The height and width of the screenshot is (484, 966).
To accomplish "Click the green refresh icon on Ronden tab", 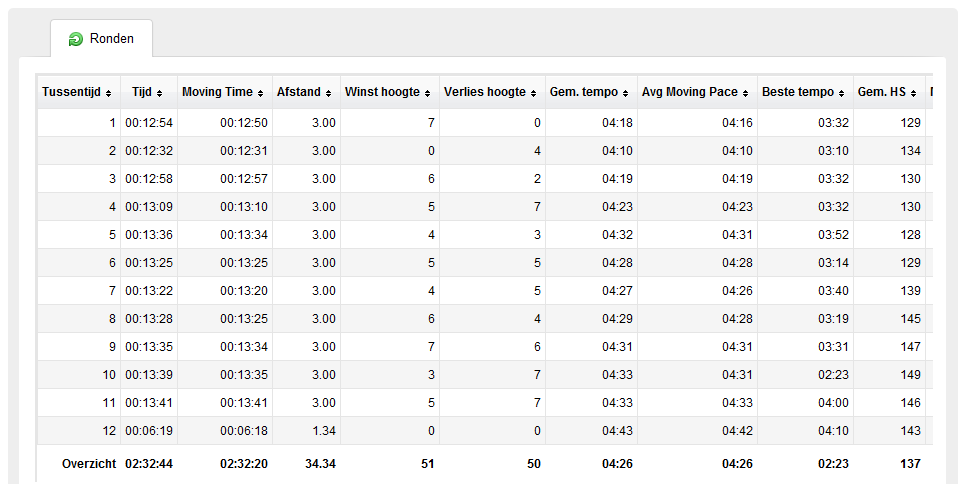I will (76, 39).
